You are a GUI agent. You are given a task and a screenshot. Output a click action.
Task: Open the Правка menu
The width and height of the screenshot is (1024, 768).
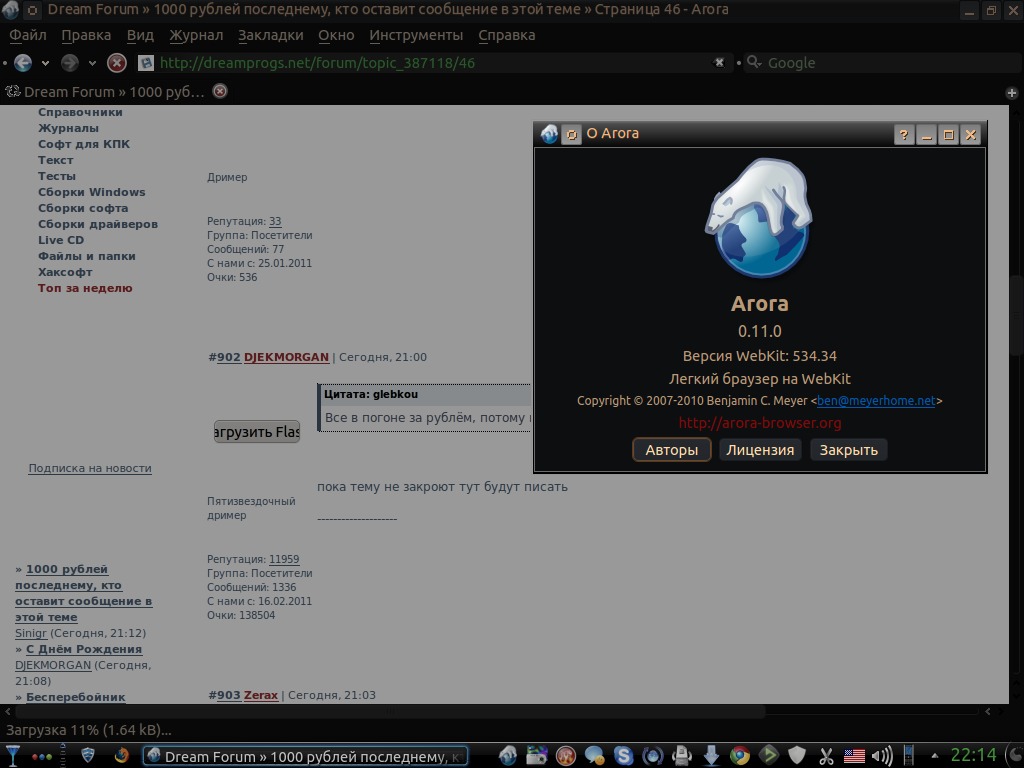[86, 35]
